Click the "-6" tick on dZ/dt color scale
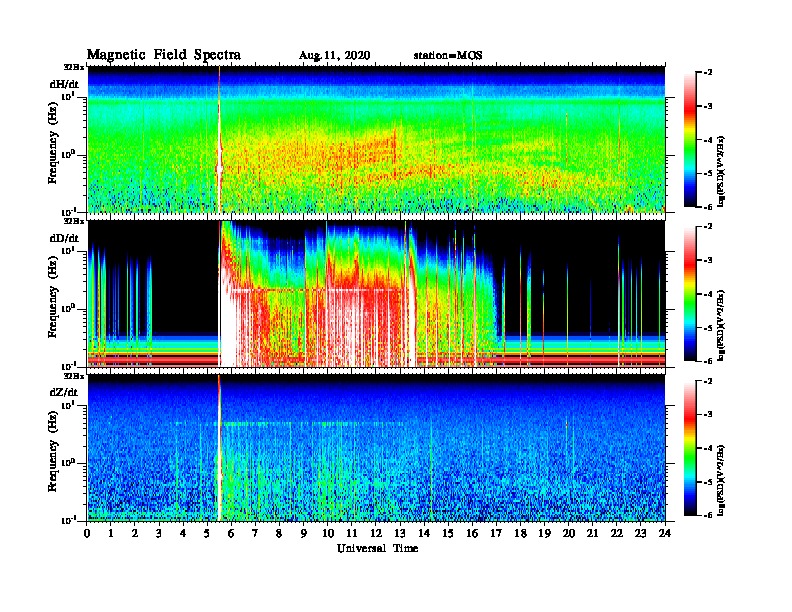The height and width of the screenshot is (612, 792). (709, 515)
